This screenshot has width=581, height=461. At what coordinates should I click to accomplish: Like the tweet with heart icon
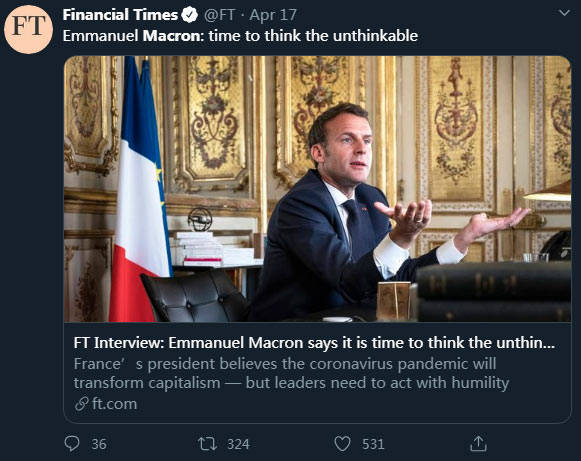(x=342, y=443)
